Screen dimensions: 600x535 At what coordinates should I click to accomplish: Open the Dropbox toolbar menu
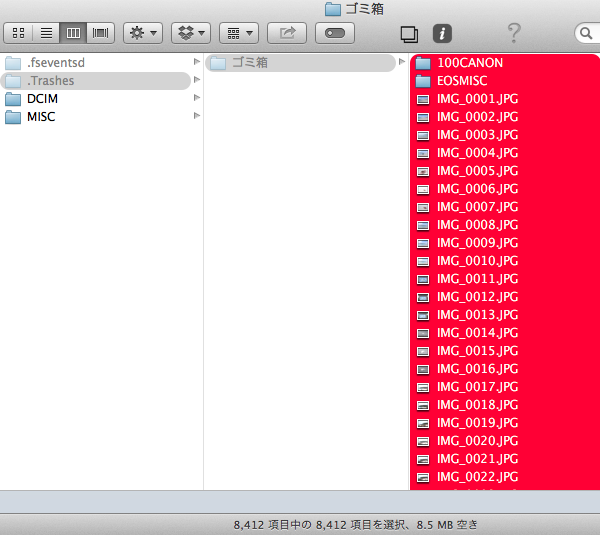(x=191, y=33)
